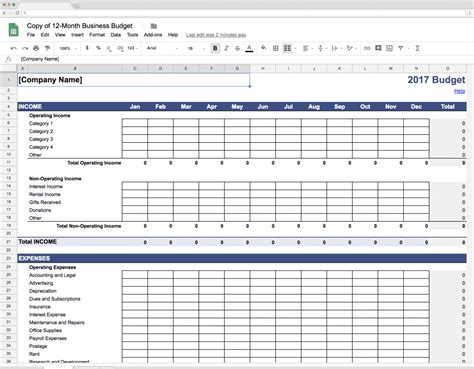Click the fx formula icon
Screen dimensions: 474x369
9,59
